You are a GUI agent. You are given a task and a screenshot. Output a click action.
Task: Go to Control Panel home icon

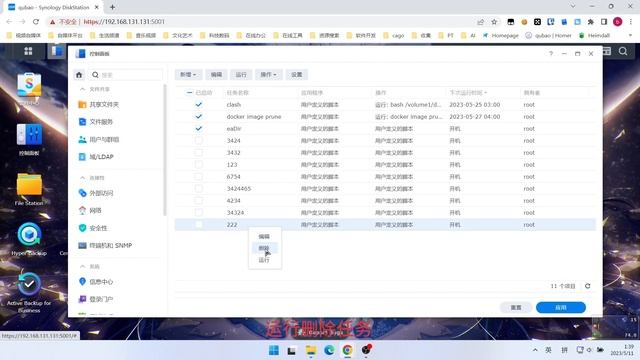tap(79, 75)
